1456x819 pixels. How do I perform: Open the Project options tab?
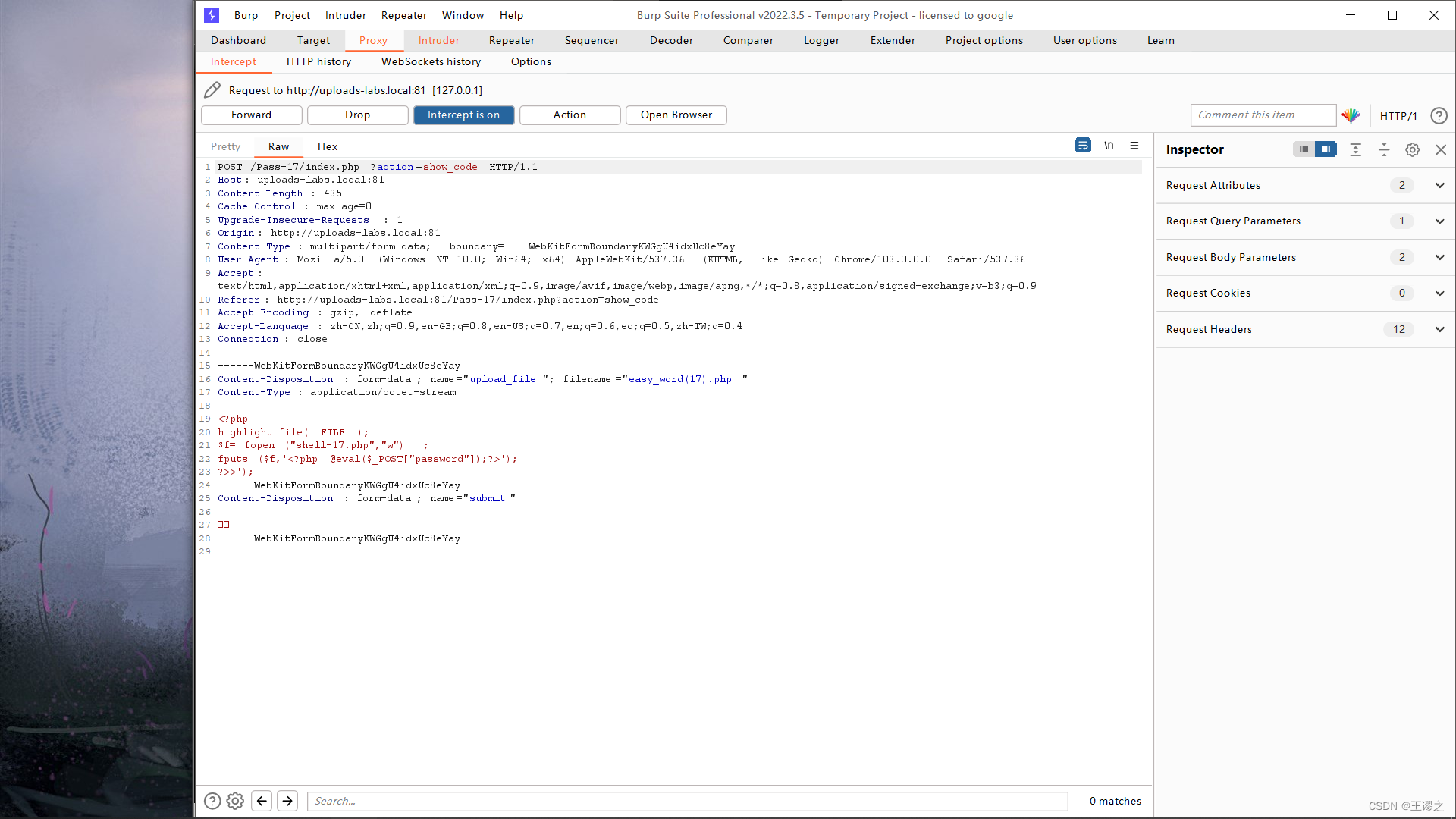(x=984, y=41)
